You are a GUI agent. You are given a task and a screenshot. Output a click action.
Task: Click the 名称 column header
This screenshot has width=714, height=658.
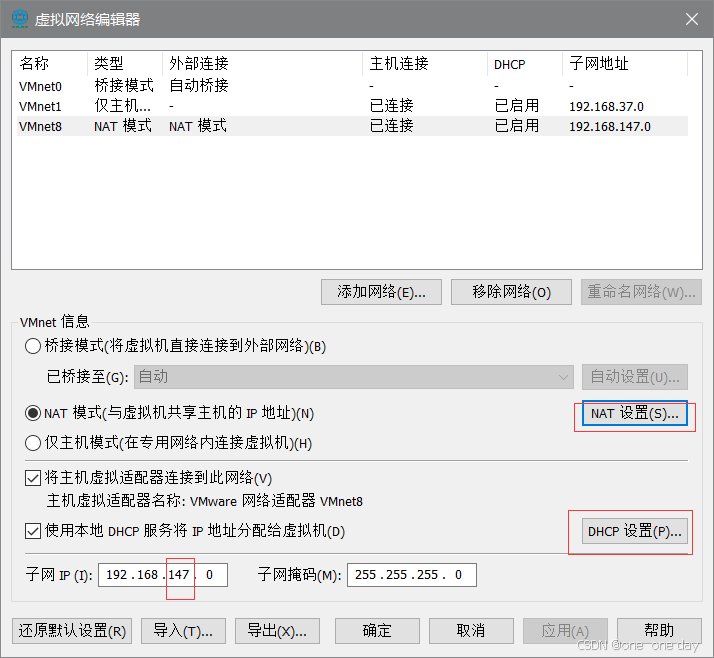(50, 63)
